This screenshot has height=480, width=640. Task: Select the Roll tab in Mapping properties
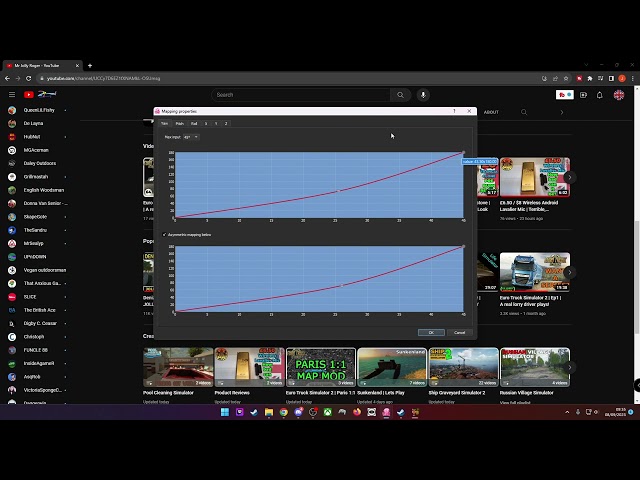[194, 123]
